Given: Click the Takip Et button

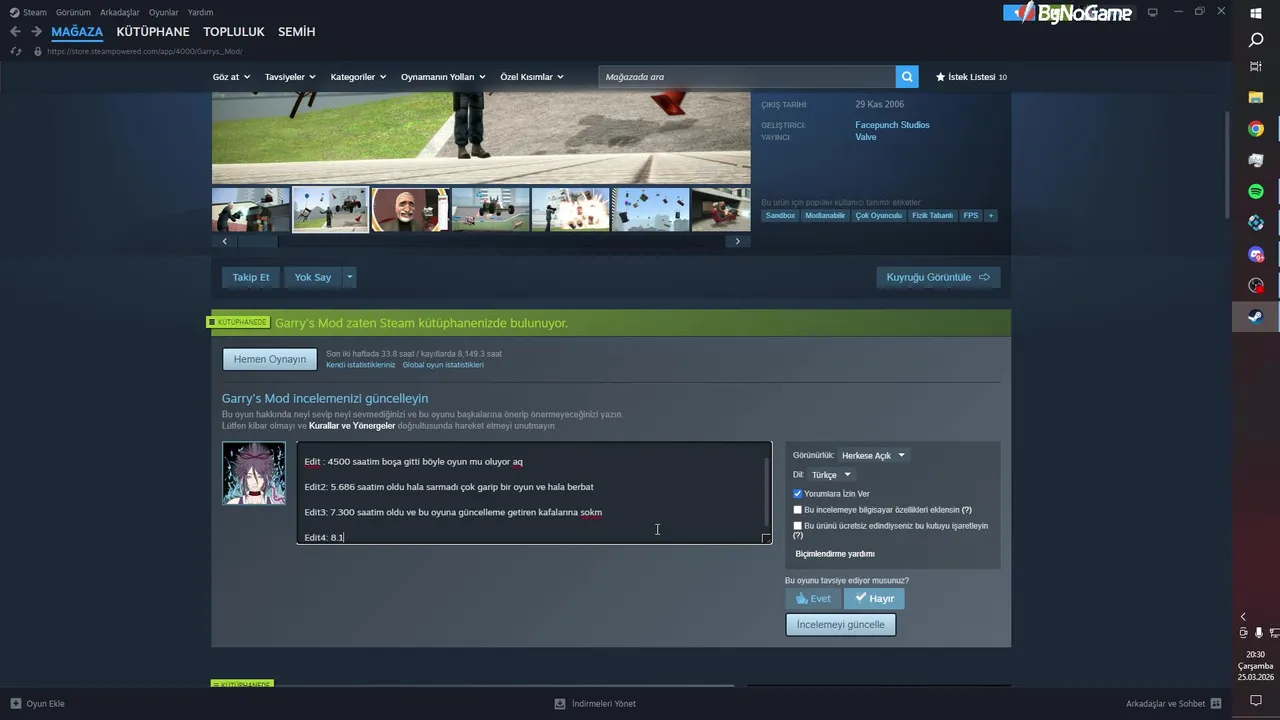Looking at the screenshot, I should (251, 277).
